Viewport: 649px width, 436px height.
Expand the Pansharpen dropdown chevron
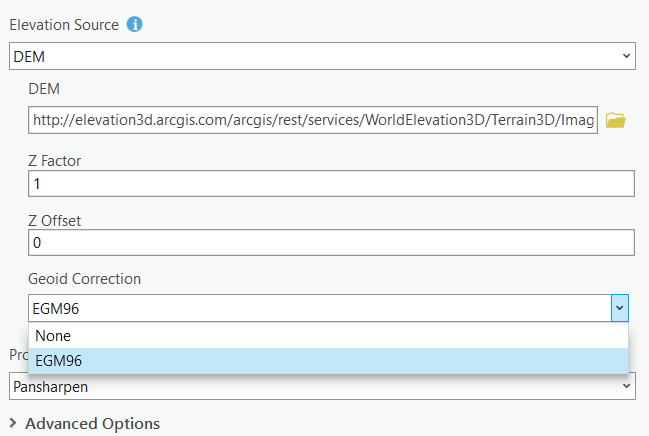[x=626, y=385]
